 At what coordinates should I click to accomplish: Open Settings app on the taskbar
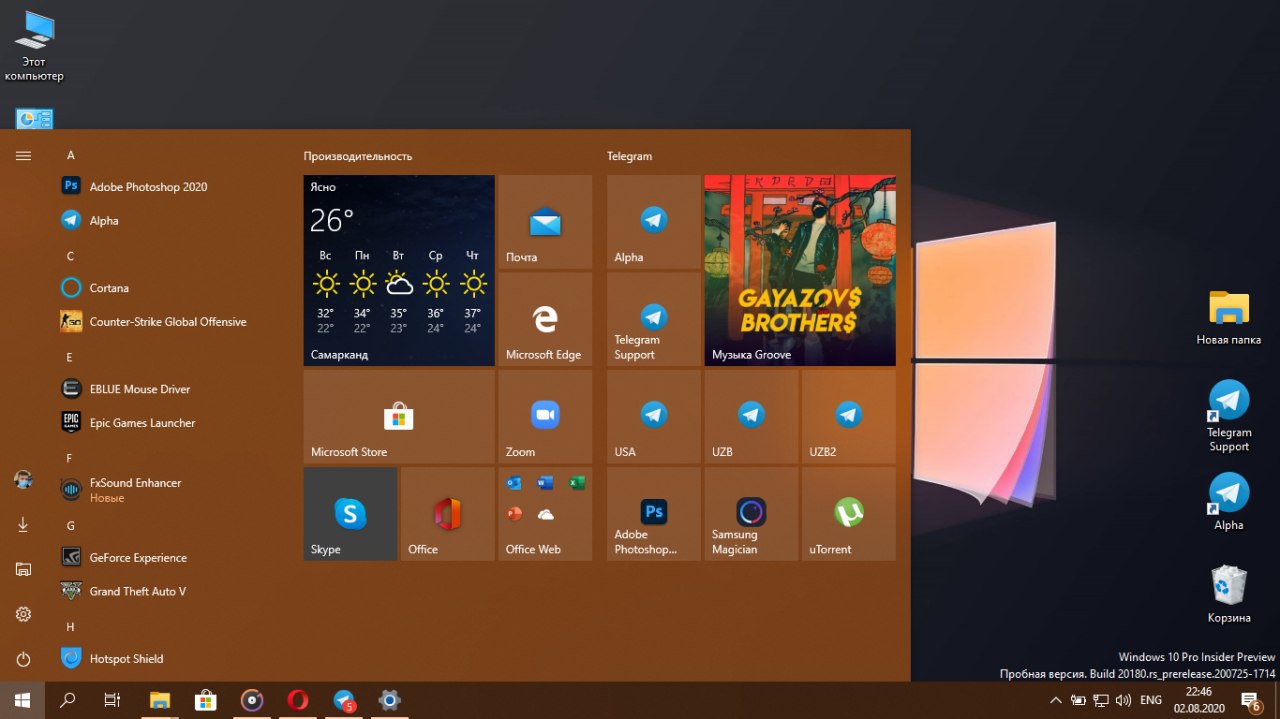click(x=390, y=700)
